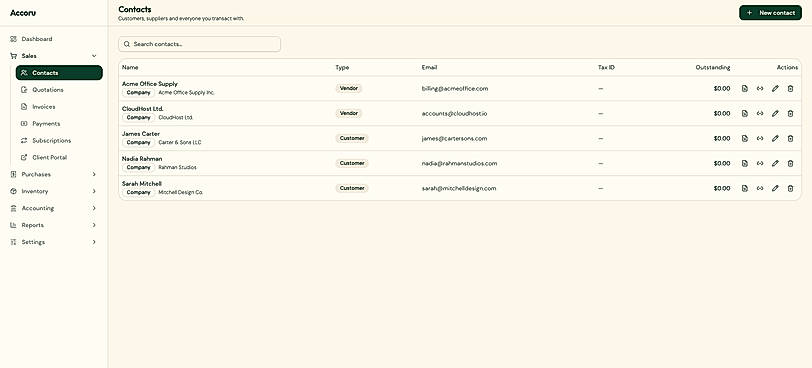This screenshot has width=812, height=368.
Task: Navigate to Payments
Action: tap(59, 124)
